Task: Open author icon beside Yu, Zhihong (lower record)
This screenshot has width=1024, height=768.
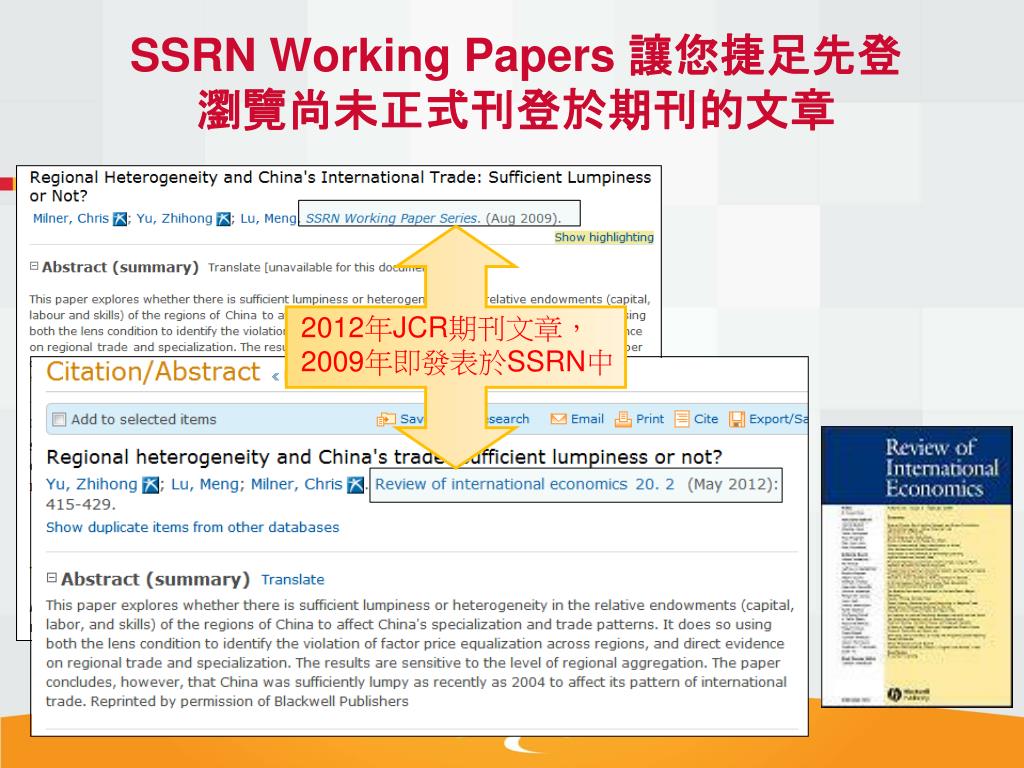Action: pos(151,485)
